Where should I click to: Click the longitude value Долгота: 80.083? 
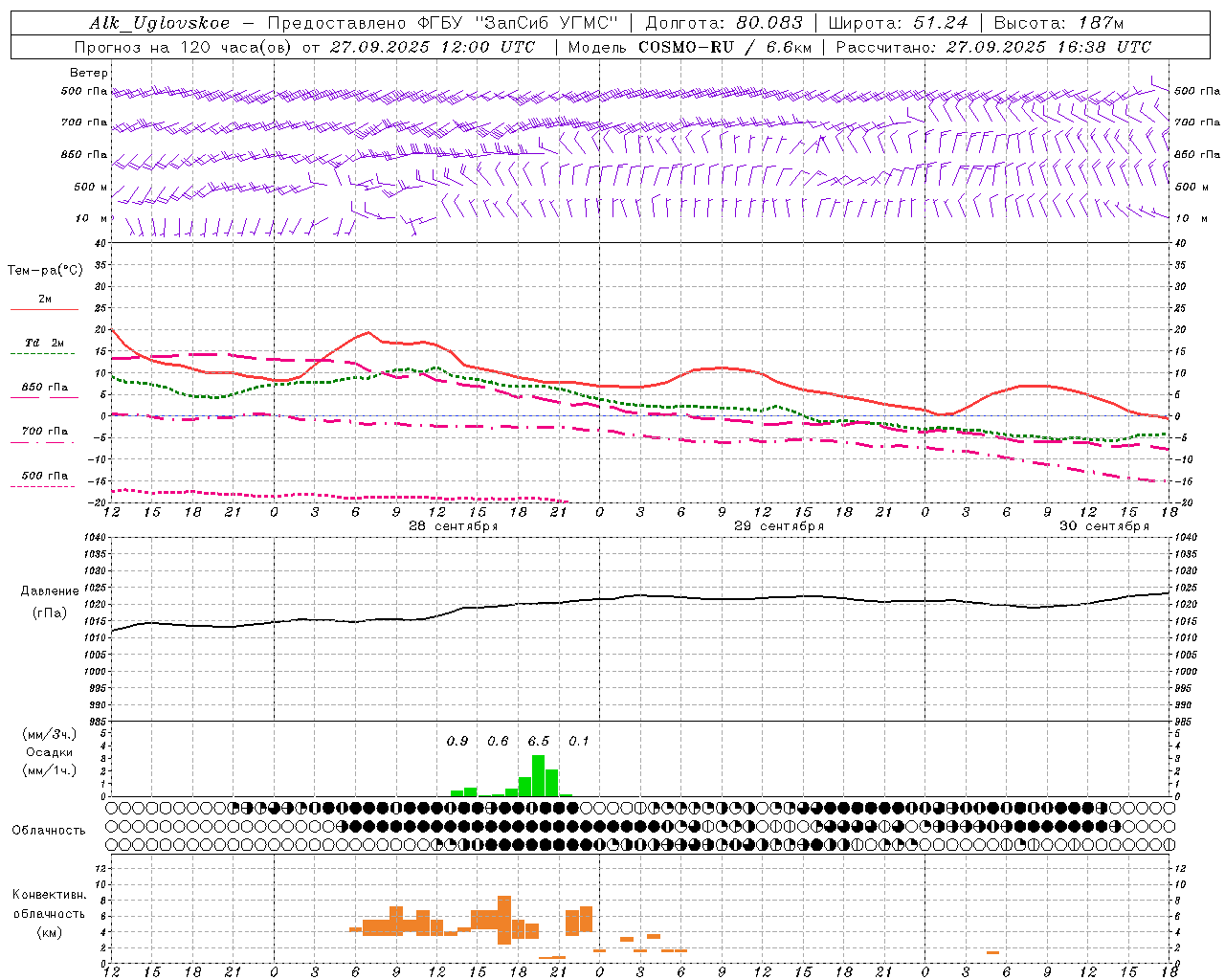(724, 23)
